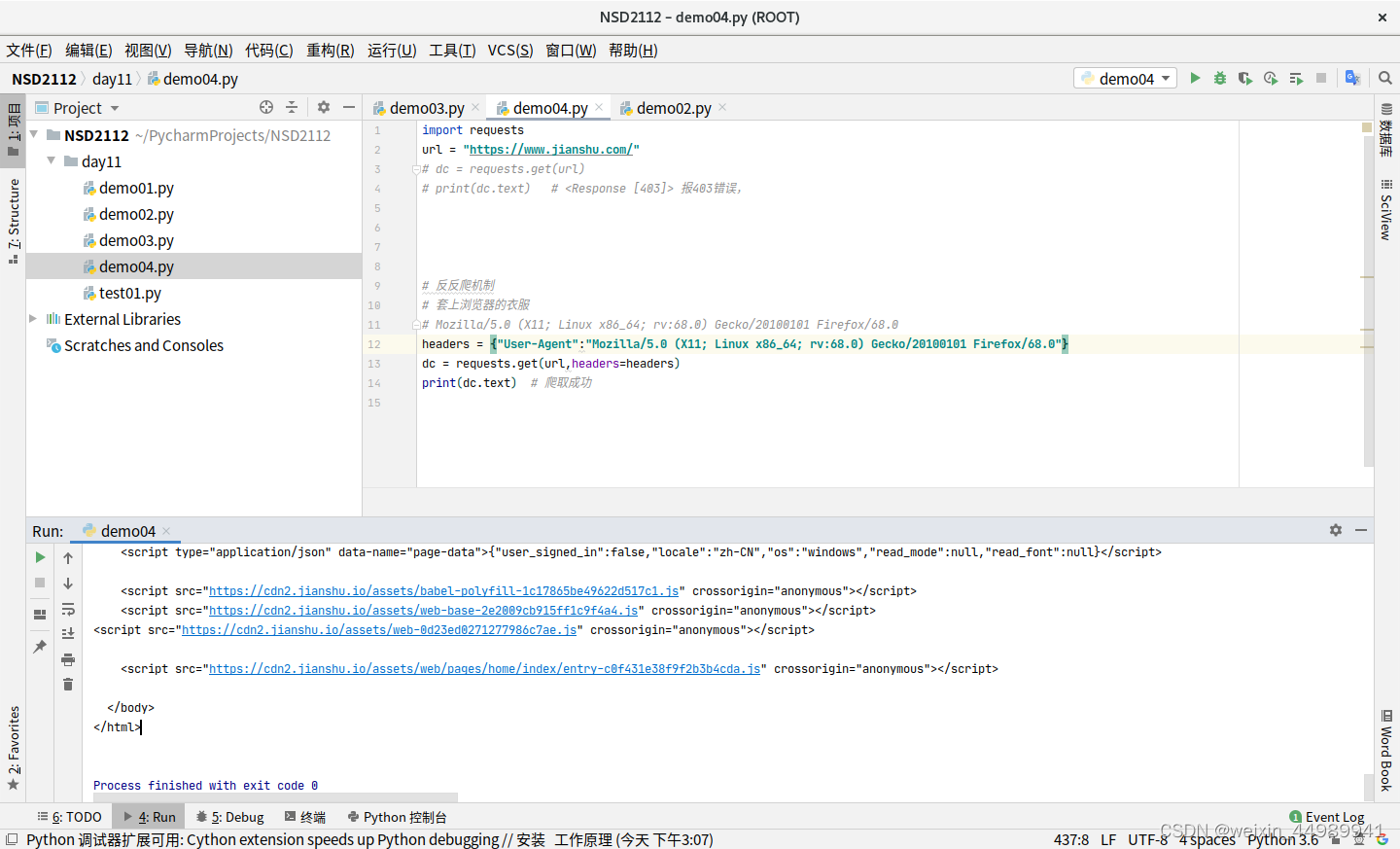Open the 5: Debug tool window
Screen dimensions: 1400x849
point(229,817)
